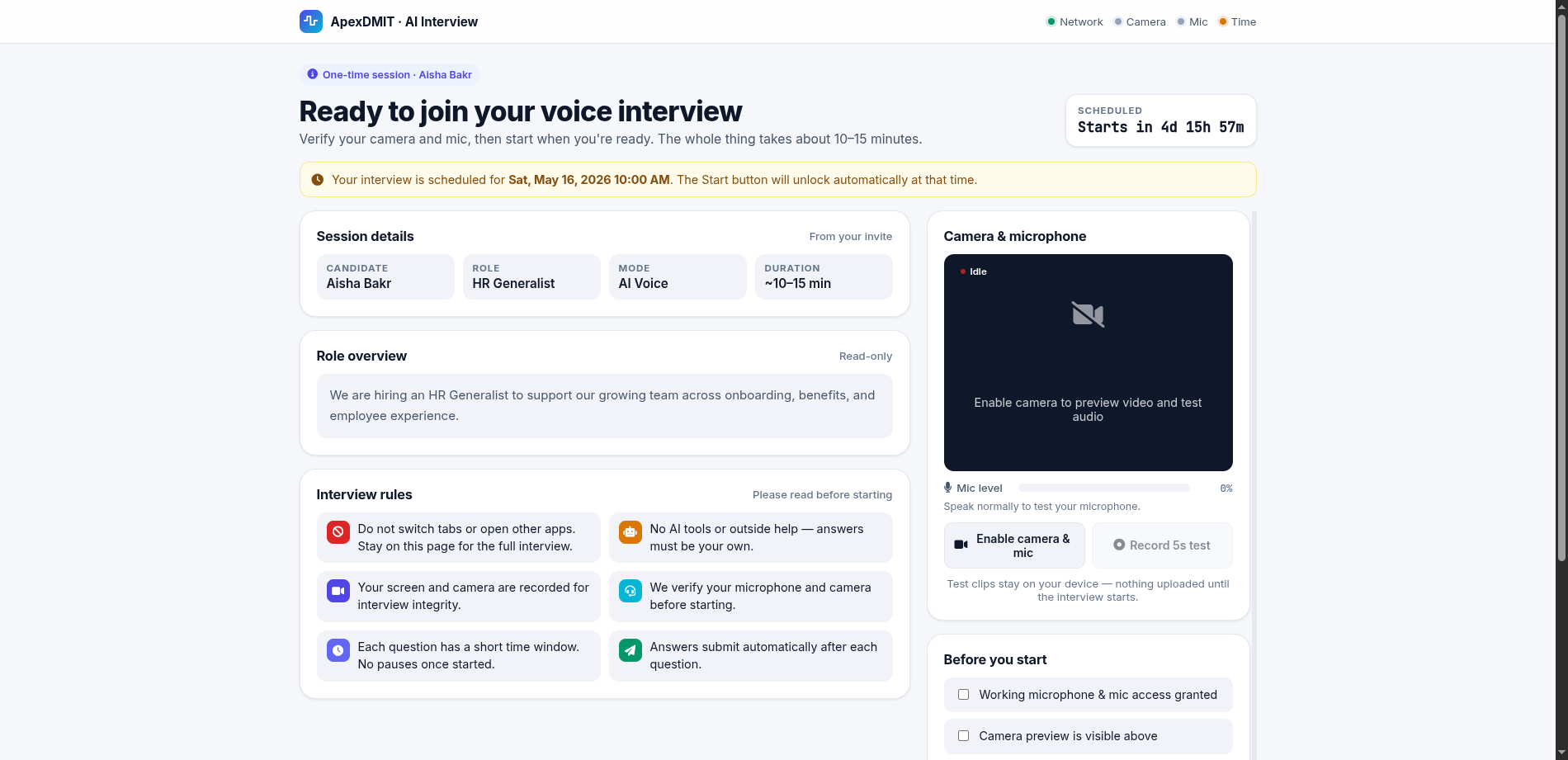
Task: Click the orange robot No AI tools icon
Action: tap(631, 532)
